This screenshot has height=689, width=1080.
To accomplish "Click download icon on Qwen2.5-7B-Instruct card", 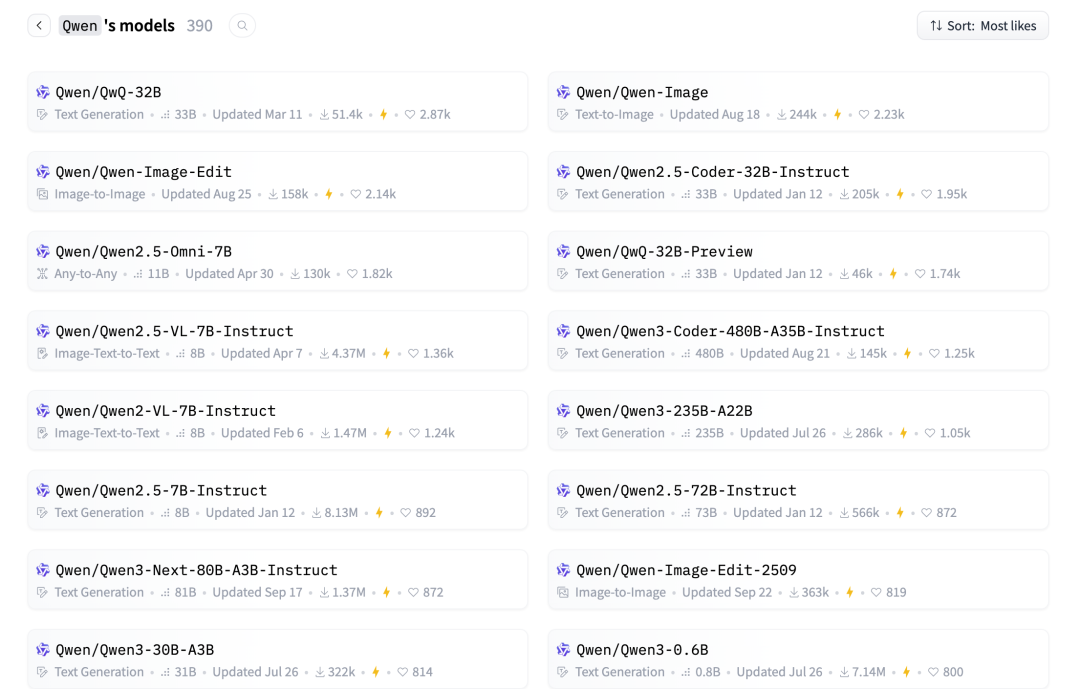I will pyautogui.click(x=317, y=513).
